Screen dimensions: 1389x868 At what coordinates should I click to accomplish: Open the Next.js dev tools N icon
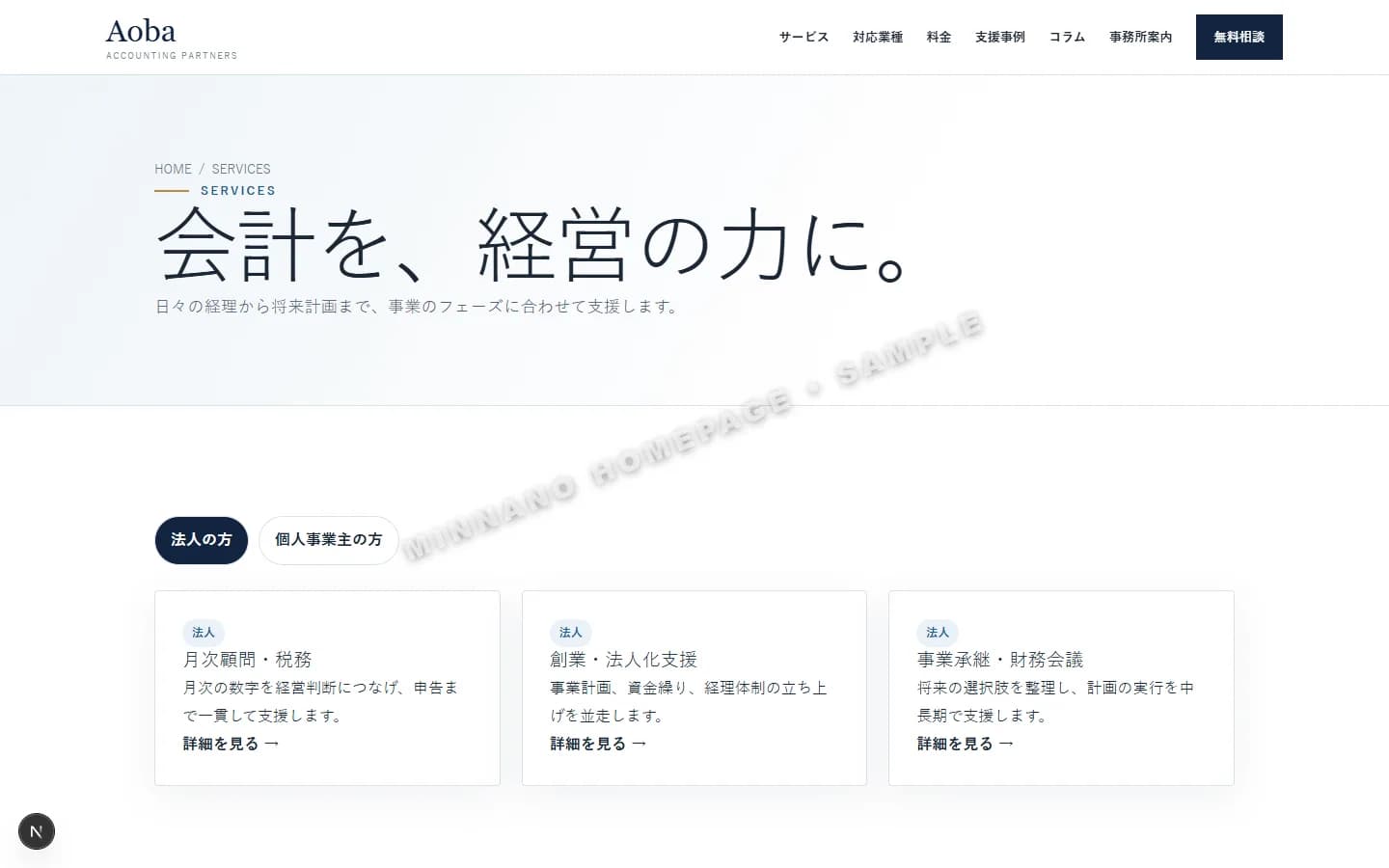(37, 831)
